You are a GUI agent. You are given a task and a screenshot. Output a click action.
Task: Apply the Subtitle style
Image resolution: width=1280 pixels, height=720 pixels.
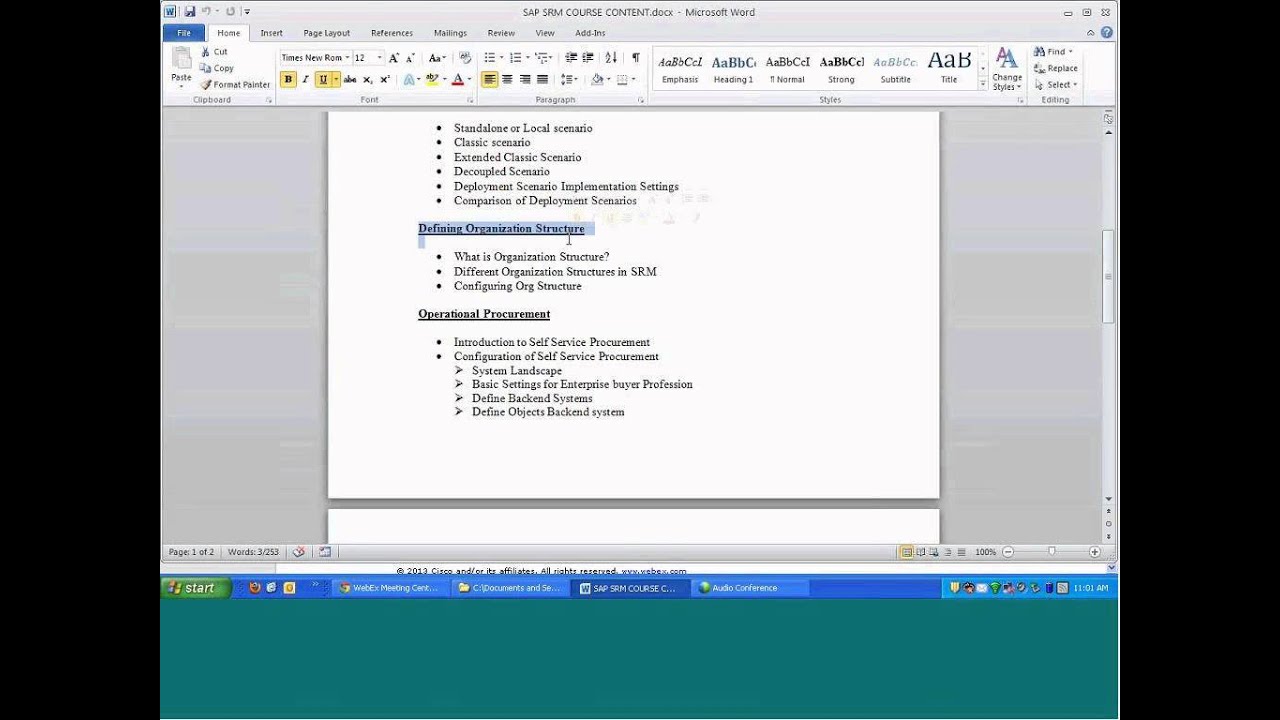(x=895, y=68)
